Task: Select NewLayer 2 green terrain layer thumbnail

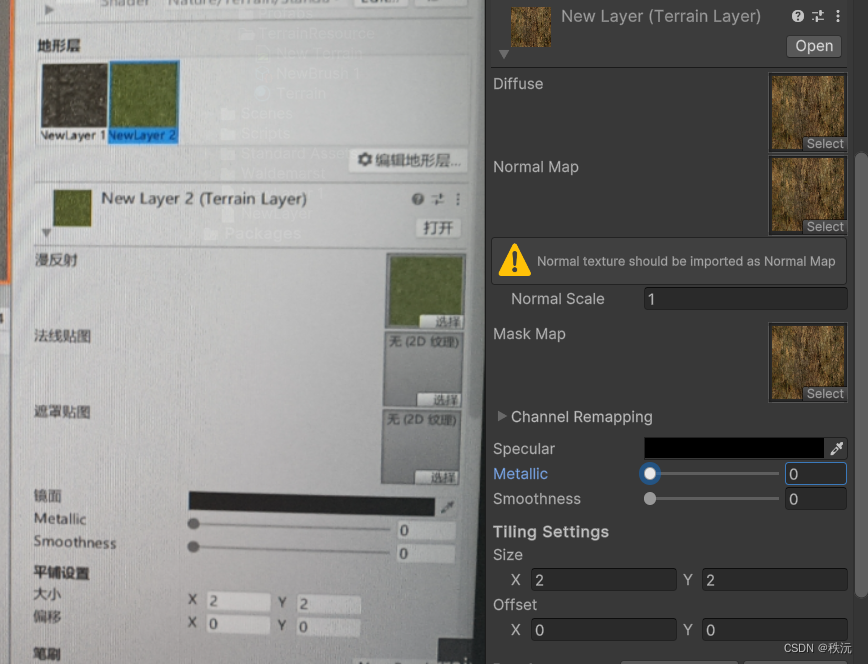Action: (144, 95)
